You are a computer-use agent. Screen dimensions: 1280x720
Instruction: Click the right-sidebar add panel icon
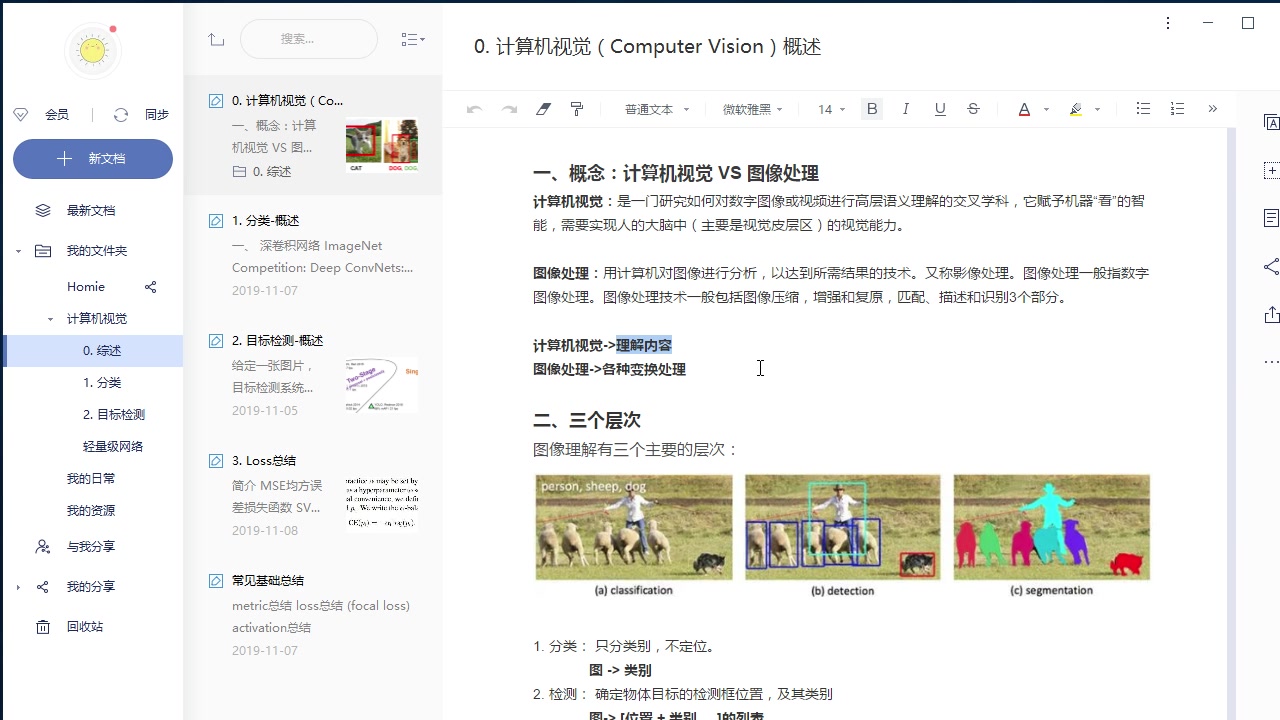coord(1271,170)
